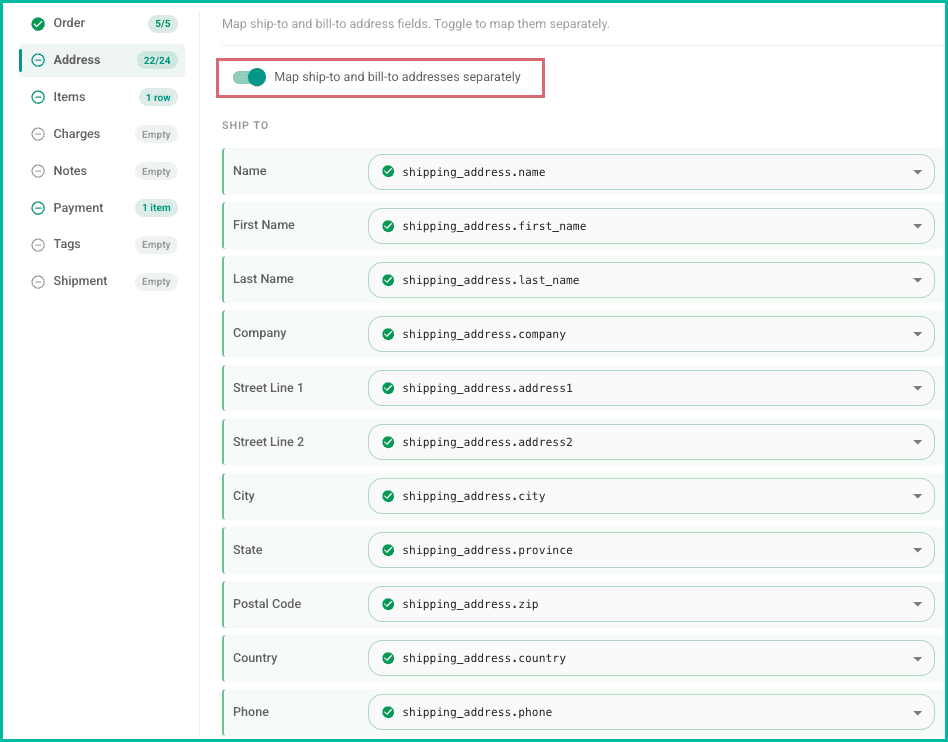948x742 pixels.
Task: Click the 22/24 badge next to Address
Action: pos(157,60)
